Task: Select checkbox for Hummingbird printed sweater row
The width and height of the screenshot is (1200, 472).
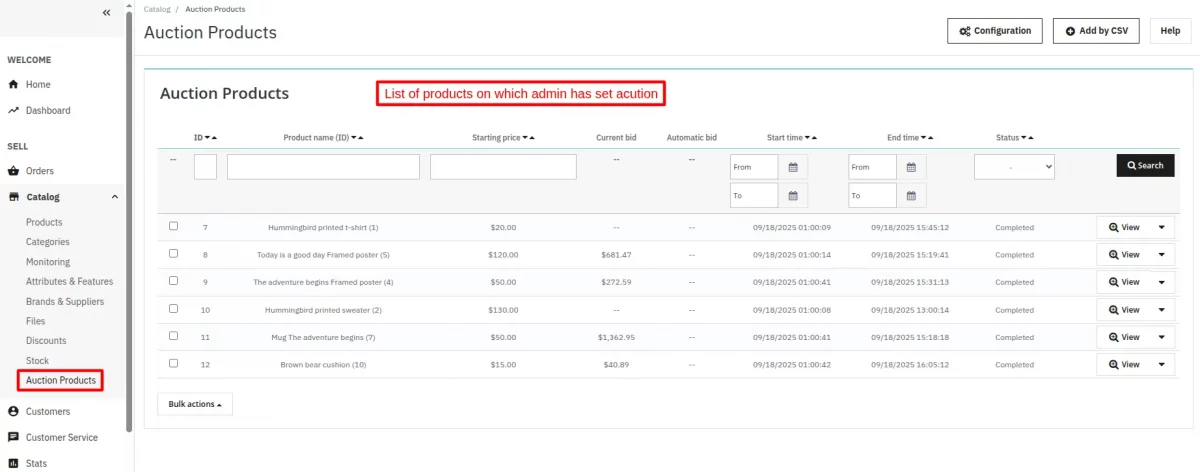Action: [173, 309]
